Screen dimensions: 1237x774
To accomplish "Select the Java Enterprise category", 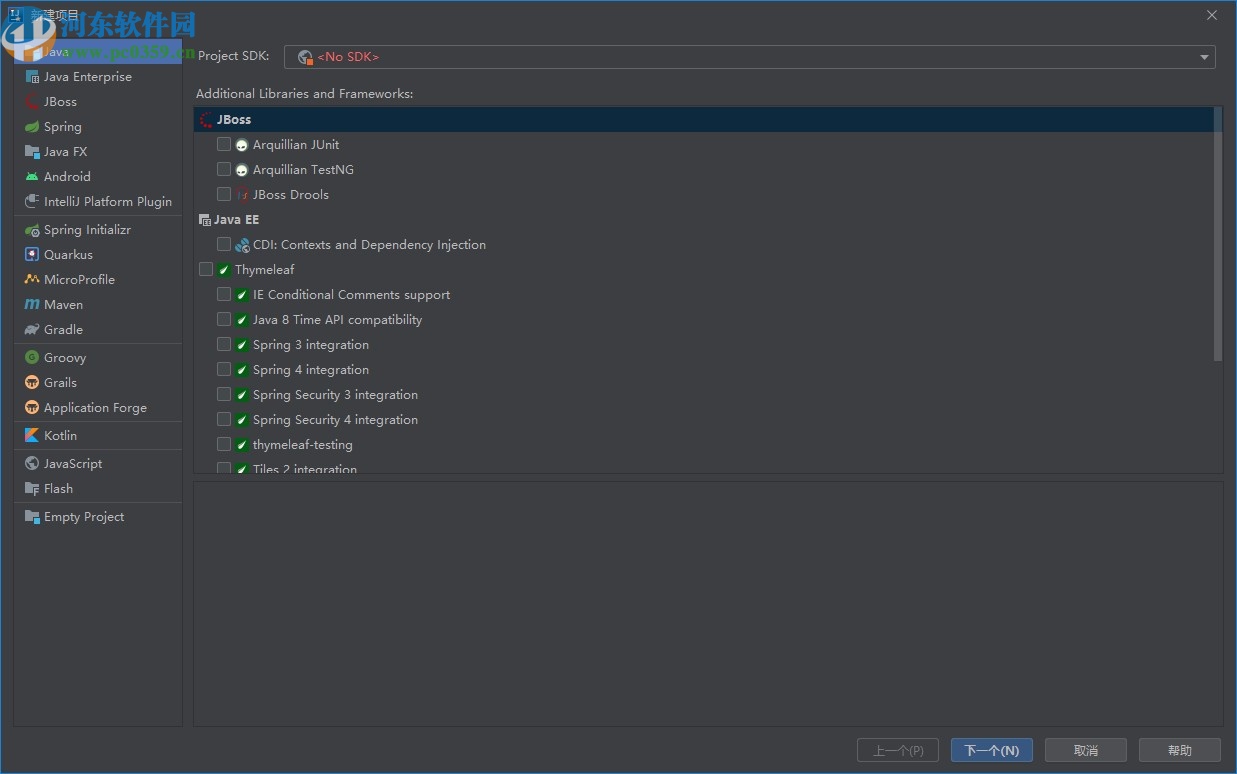I will pos(88,76).
